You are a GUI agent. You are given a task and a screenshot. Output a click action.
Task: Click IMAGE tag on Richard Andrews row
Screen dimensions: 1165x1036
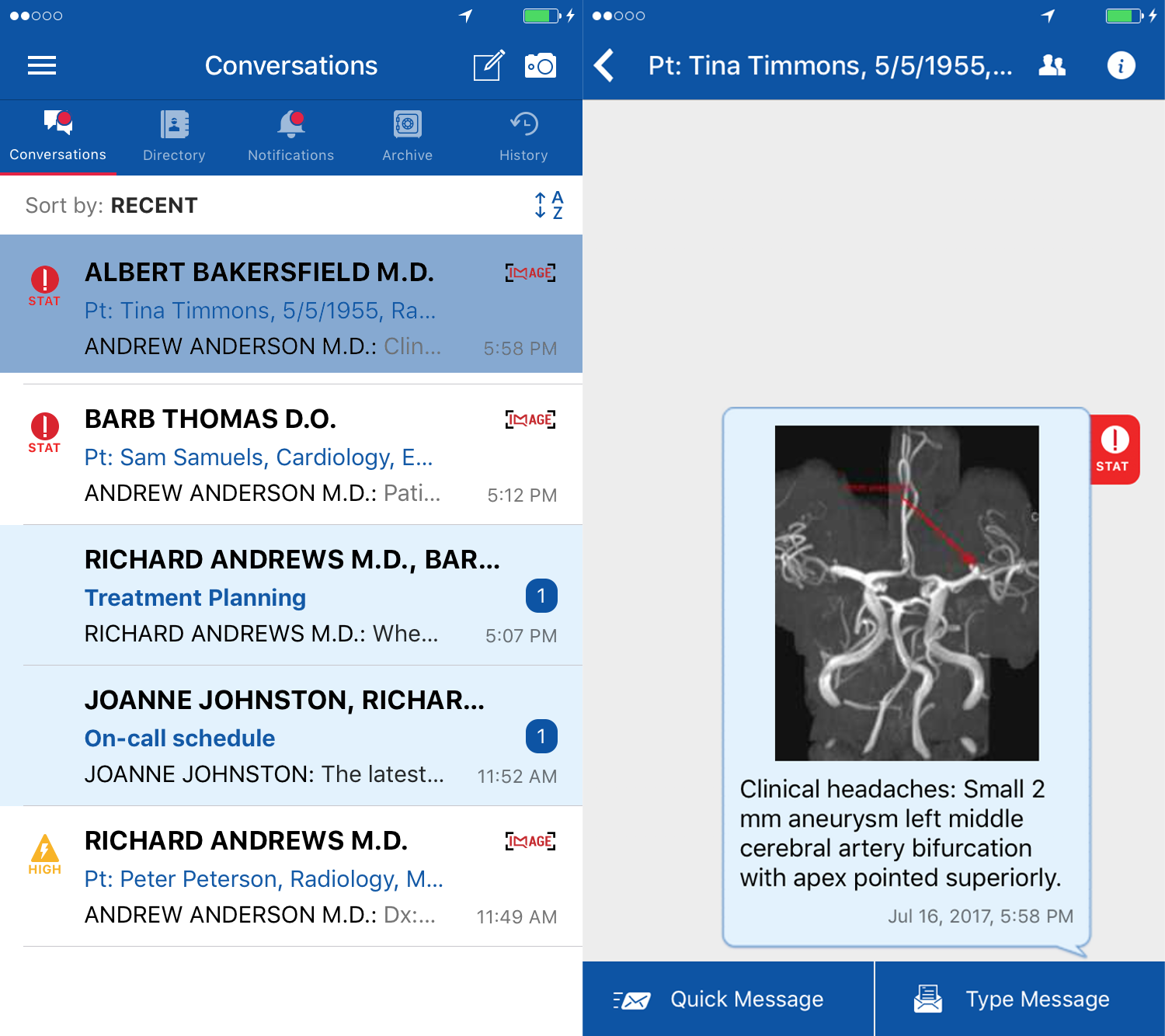pyautogui.click(x=530, y=841)
